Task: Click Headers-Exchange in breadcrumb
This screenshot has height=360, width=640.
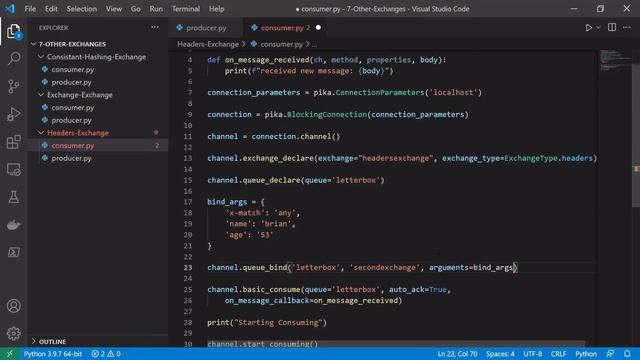Action: coord(208,44)
